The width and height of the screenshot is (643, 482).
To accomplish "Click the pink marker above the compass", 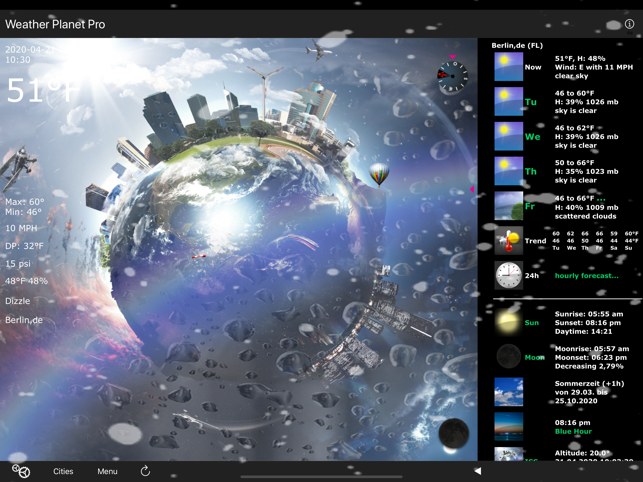I will pyautogui.click(x=452, y=57).
